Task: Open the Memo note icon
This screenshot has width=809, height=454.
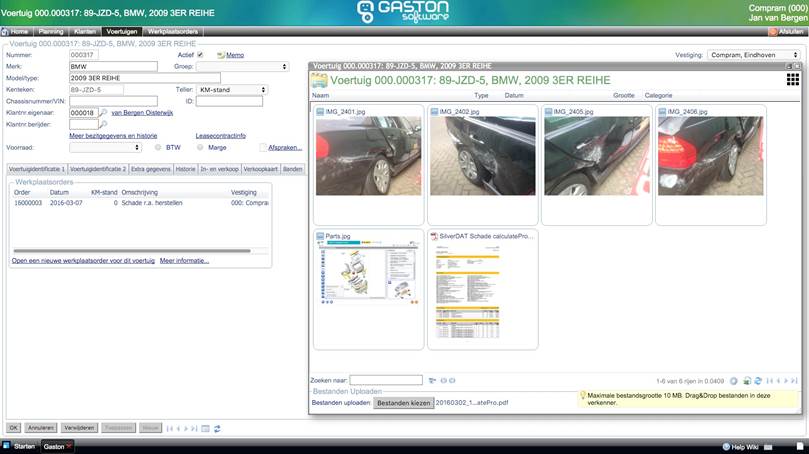Action: pyautogui.click(x=221, y=55)
